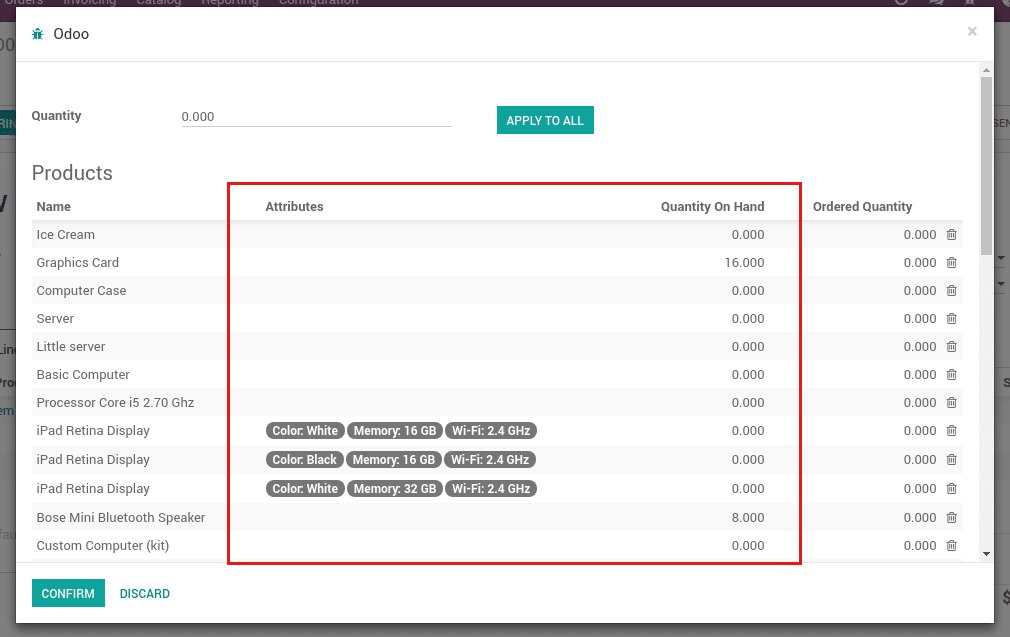
Task: Edit Ordered Quantity for Bose Mini Bluetooth Speaker
Action: click(x=920, y=517)
